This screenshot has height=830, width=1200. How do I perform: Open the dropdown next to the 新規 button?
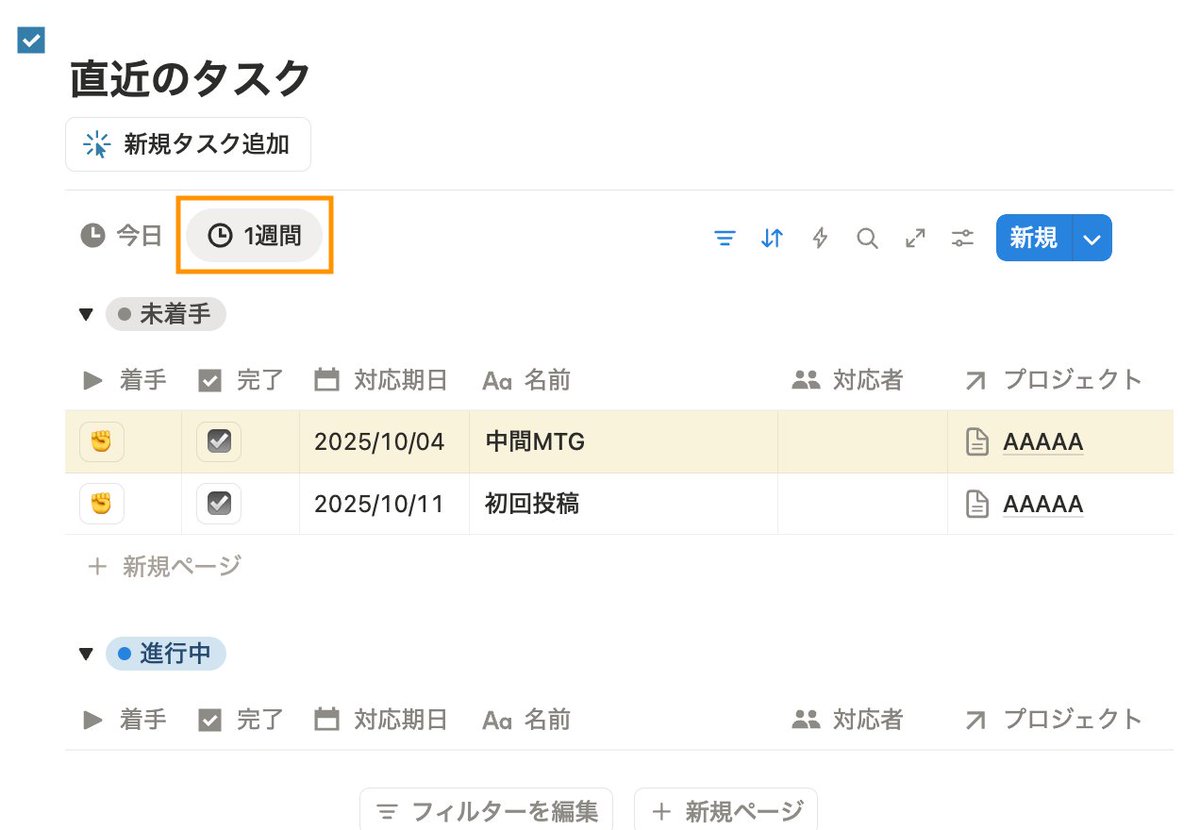[1092, 238]
